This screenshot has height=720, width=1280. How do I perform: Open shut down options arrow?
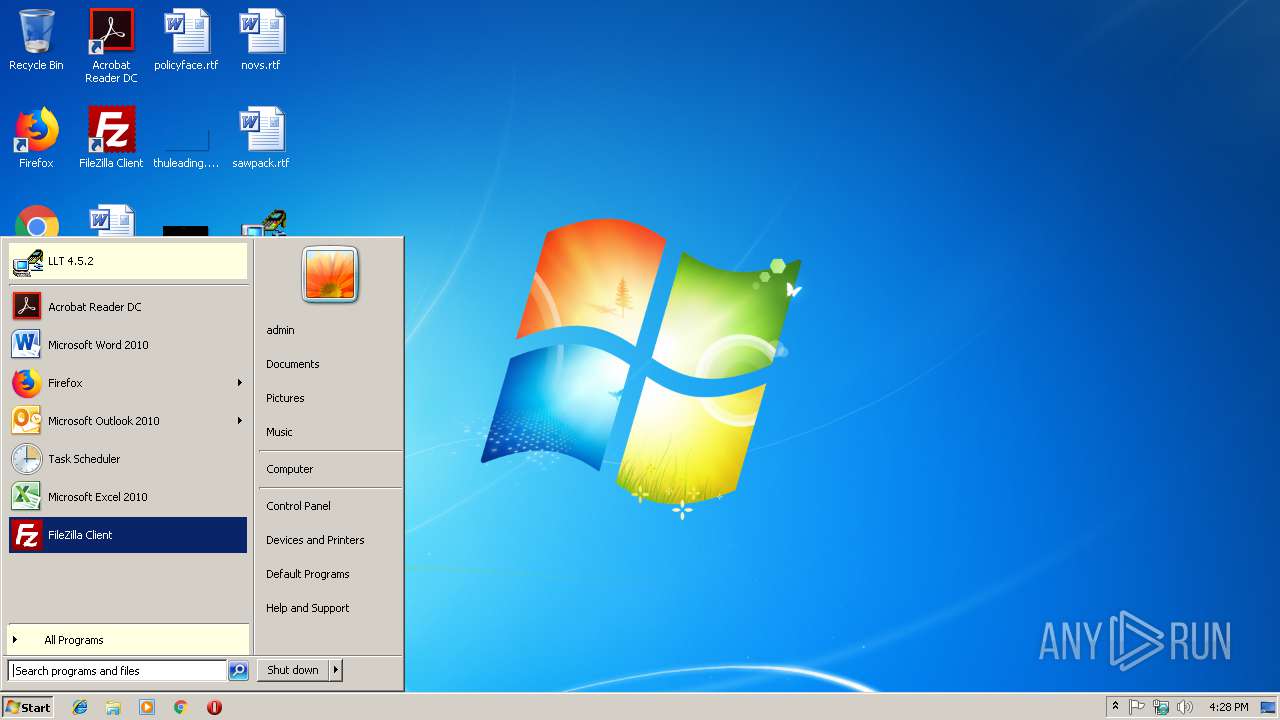pyautogui.click(x=336, y=670)
